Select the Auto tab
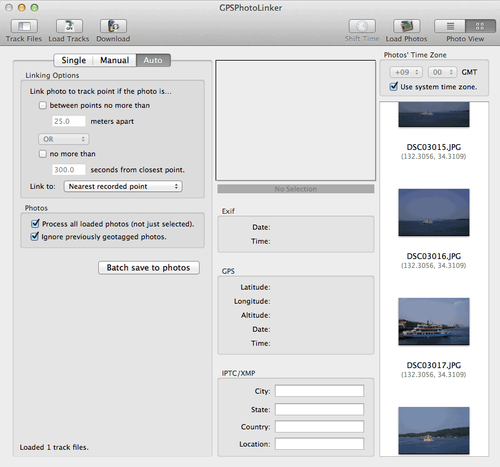The height and width of the screenshot is (467, 500). click(153, 60)
